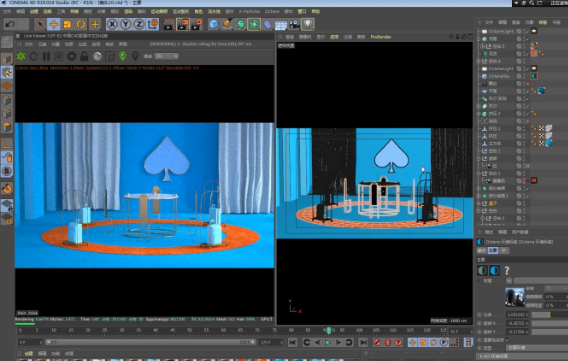Switch to Polygons mode in left sidebar
The image size is (568, 361).
click(7, 127)
